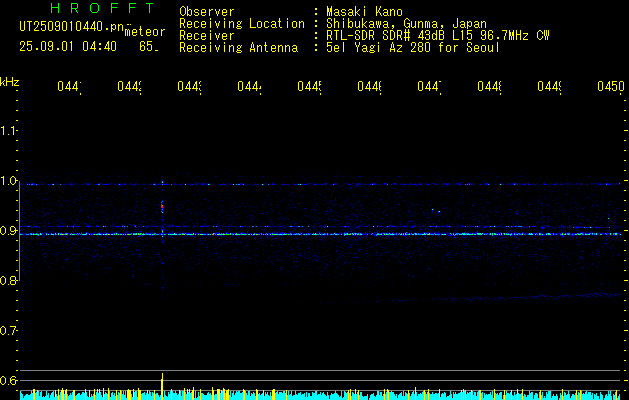Click the 1.0 frequency axis label
The image size is (629, 400).
click(x=8, y=181)
